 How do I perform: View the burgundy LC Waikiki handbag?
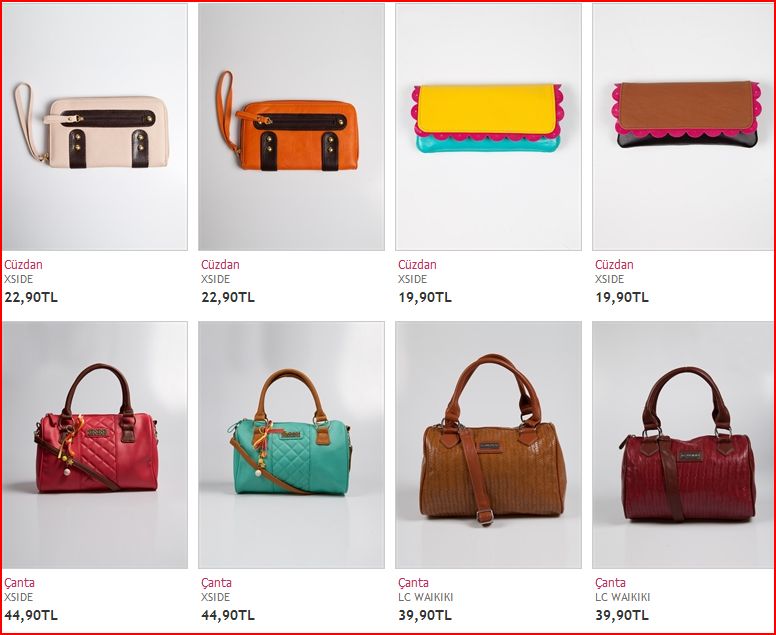click(x=683, y=445)
